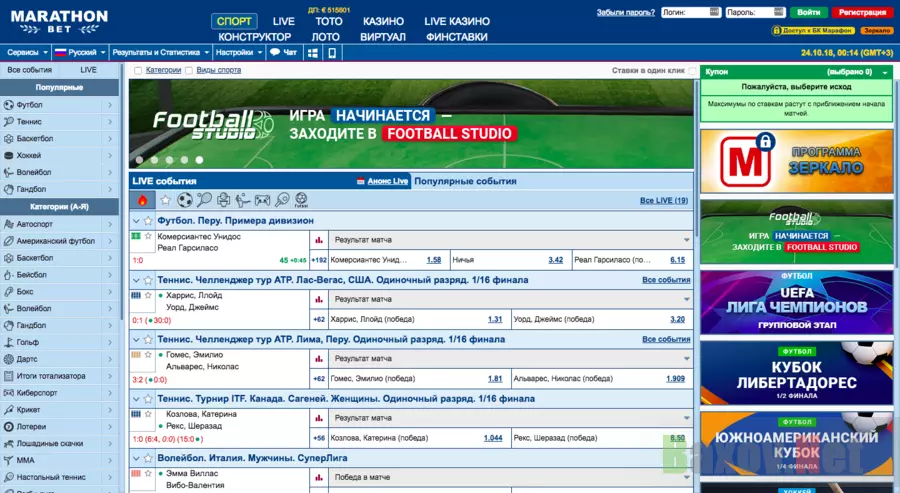Image resolution: width=900 pixels, height=493 pixels.
Task: Favorite the Козлова, Катерина match star
Action: tap(148, 414)
